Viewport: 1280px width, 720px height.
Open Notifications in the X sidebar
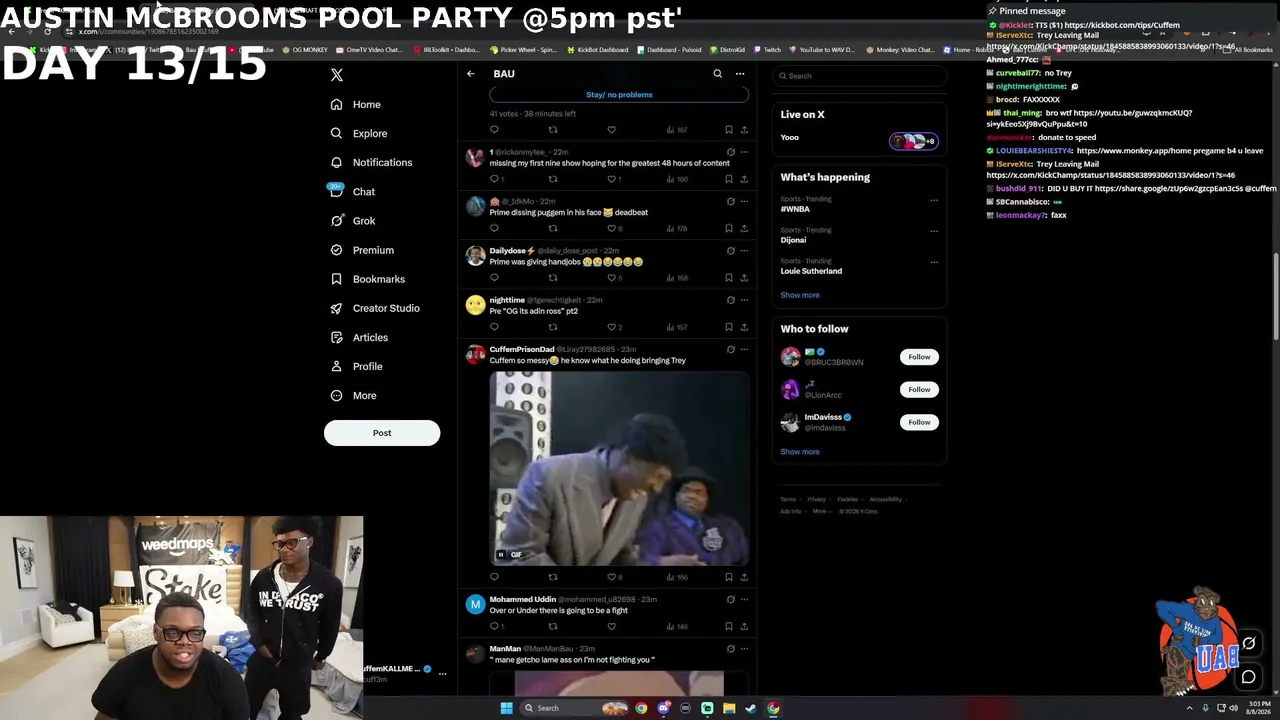pyautogui.click(x=371, y=162)
